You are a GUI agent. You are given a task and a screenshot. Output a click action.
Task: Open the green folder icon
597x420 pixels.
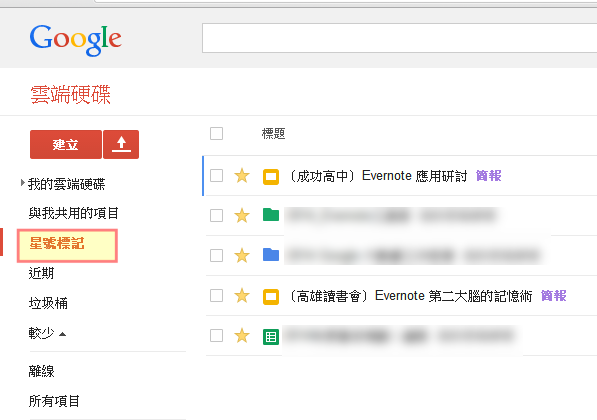[x=271, y=215]
